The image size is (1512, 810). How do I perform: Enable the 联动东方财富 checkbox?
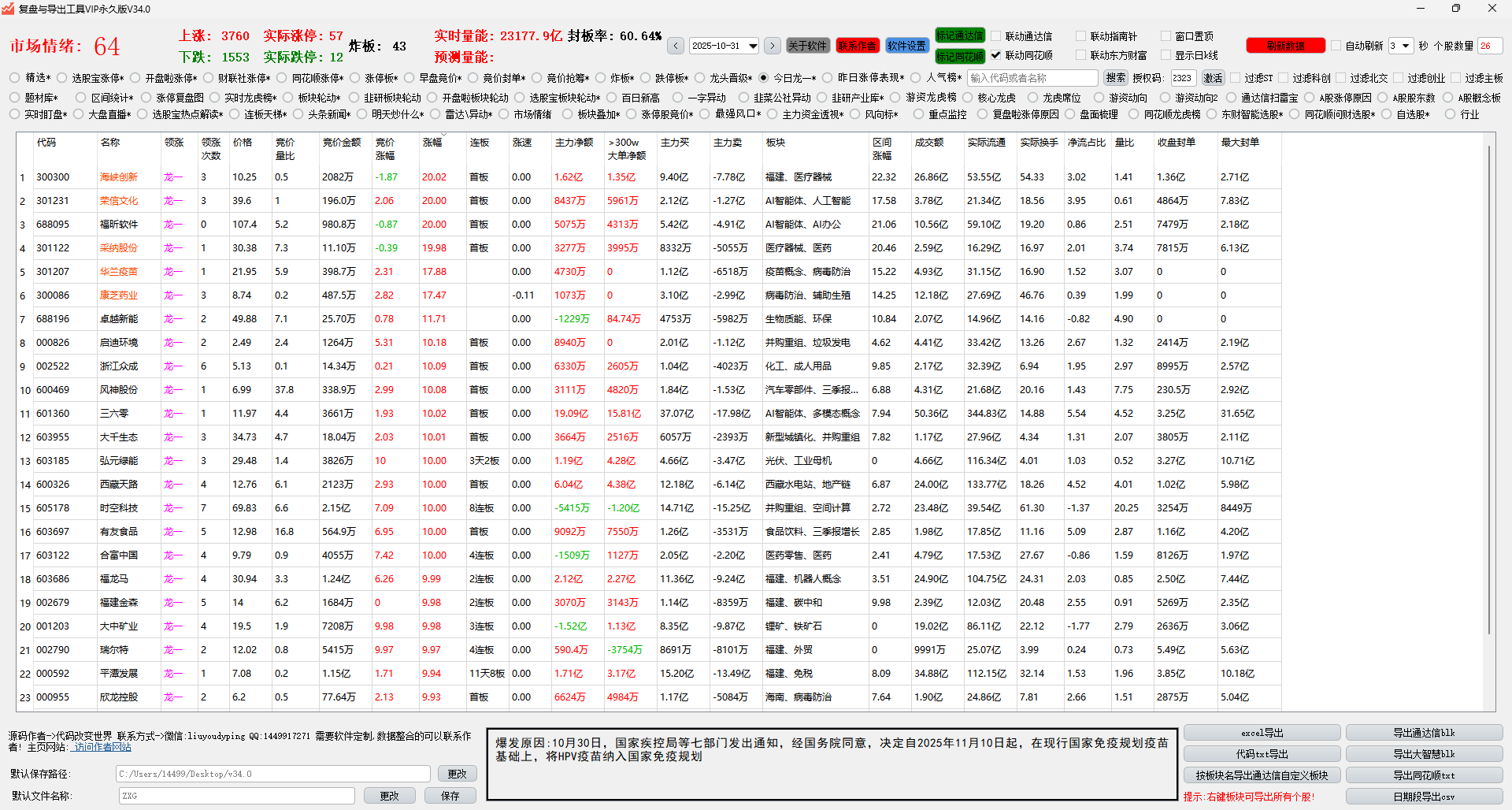pyautogui.click(x=1081, y=55)
